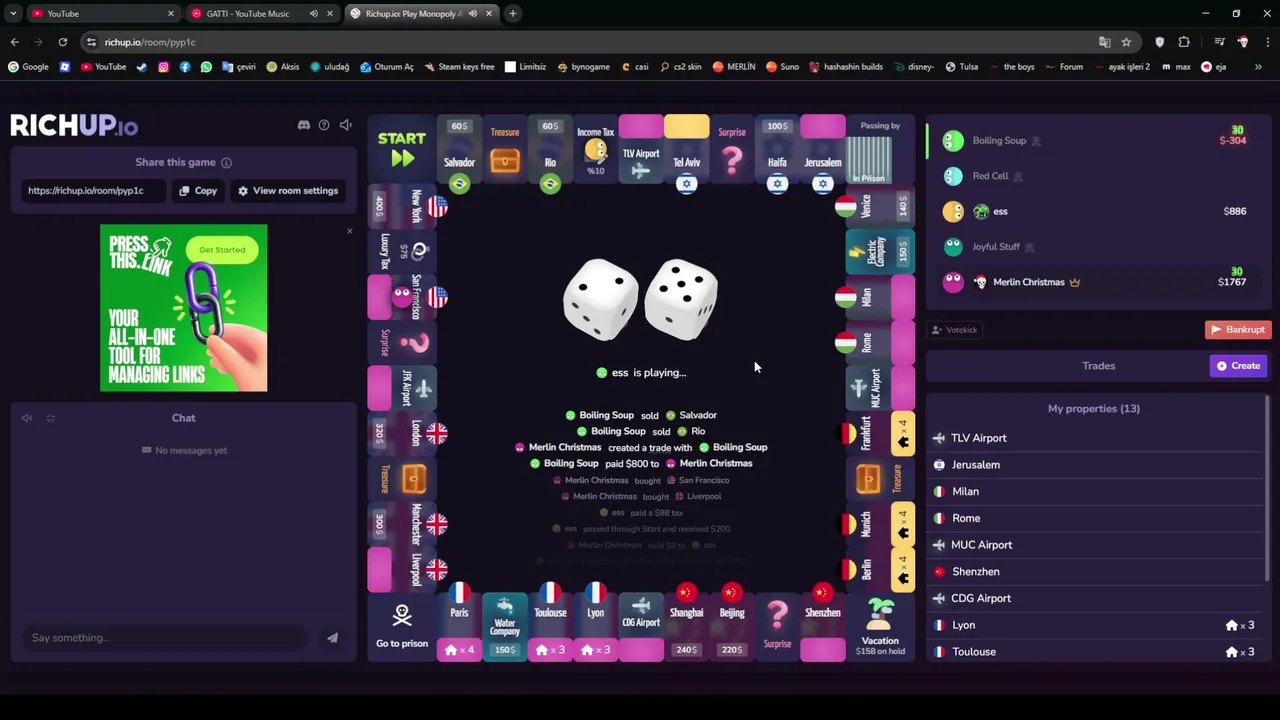Open Toulouse row in My properties
The height and width of the screenshot is (720, 1280).
coord(1094,651)
